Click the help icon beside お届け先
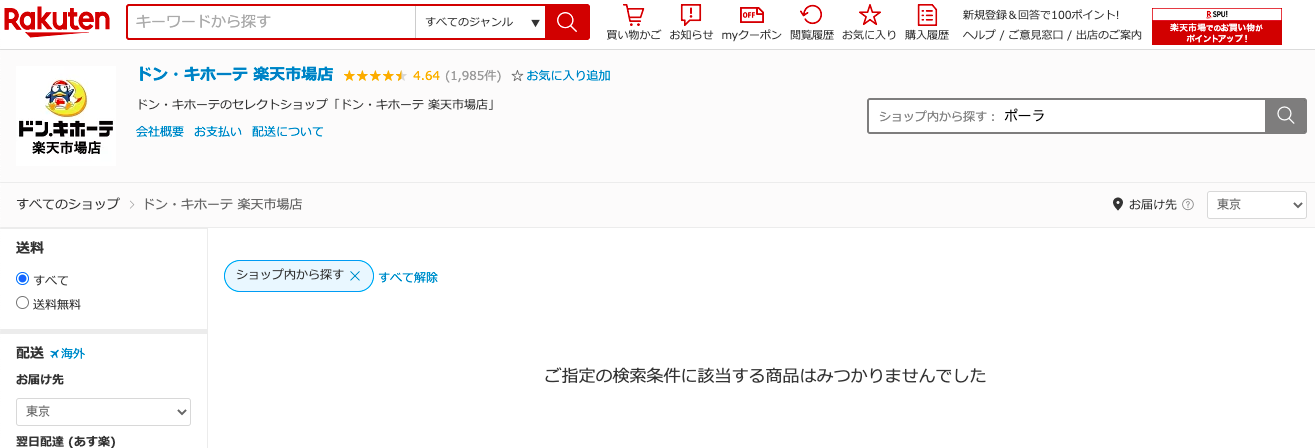 1188,204
